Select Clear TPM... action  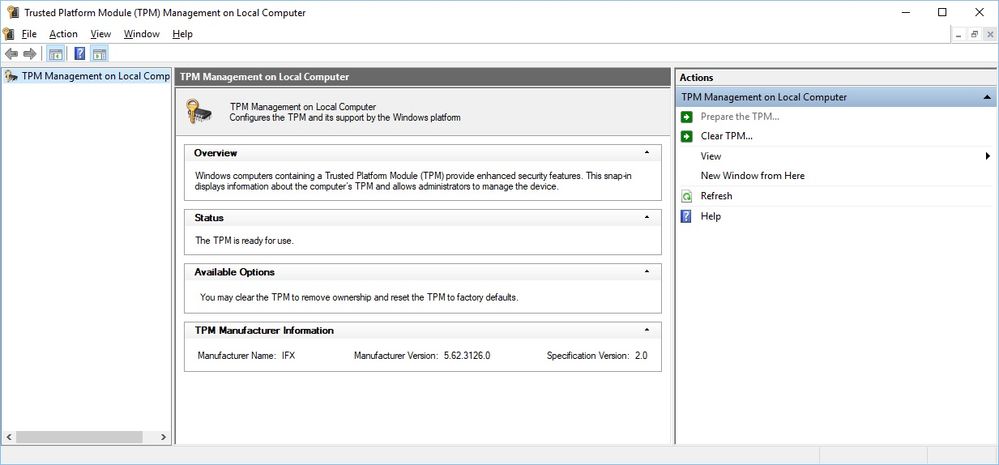click(x=727, y=136)
